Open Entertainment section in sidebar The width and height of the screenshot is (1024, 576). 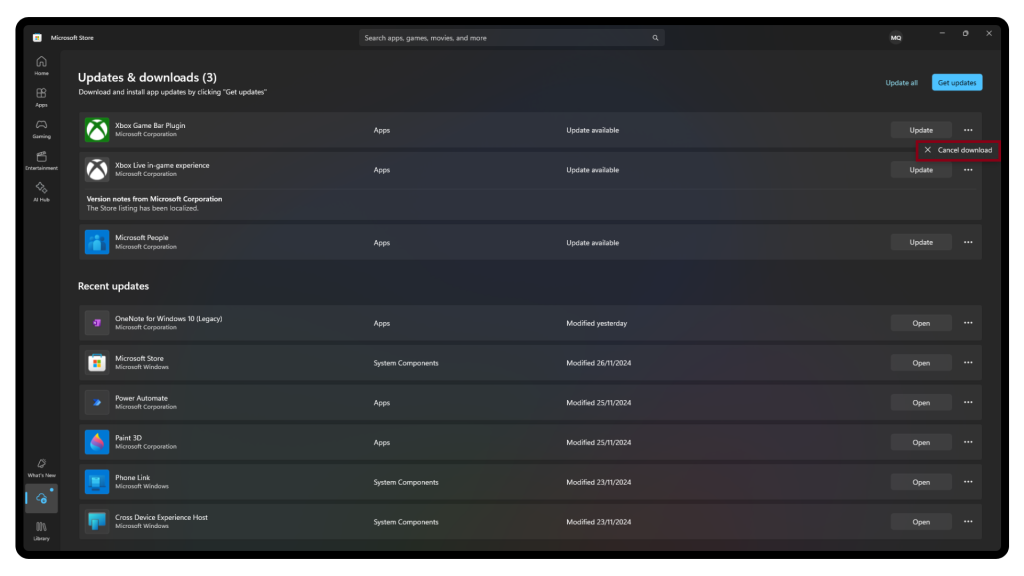click(41, 161)
